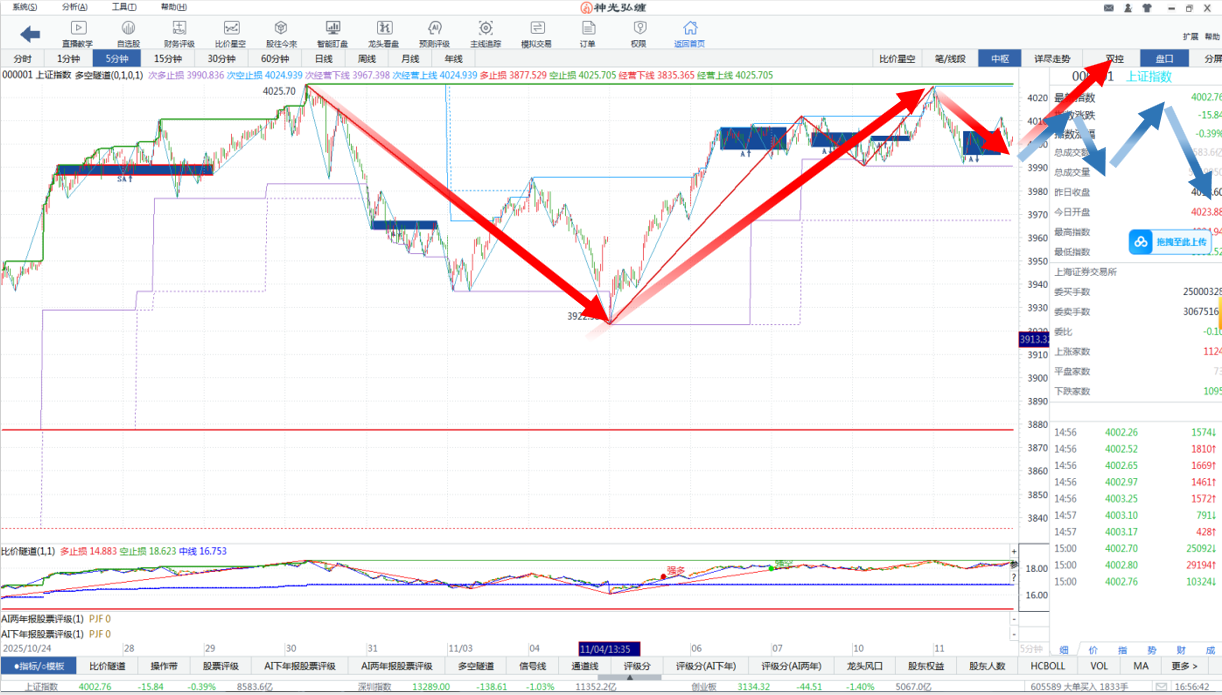Open the mail envelope icon in title bar
This screenshot has height=695, width=1222.
[1107, 7]
